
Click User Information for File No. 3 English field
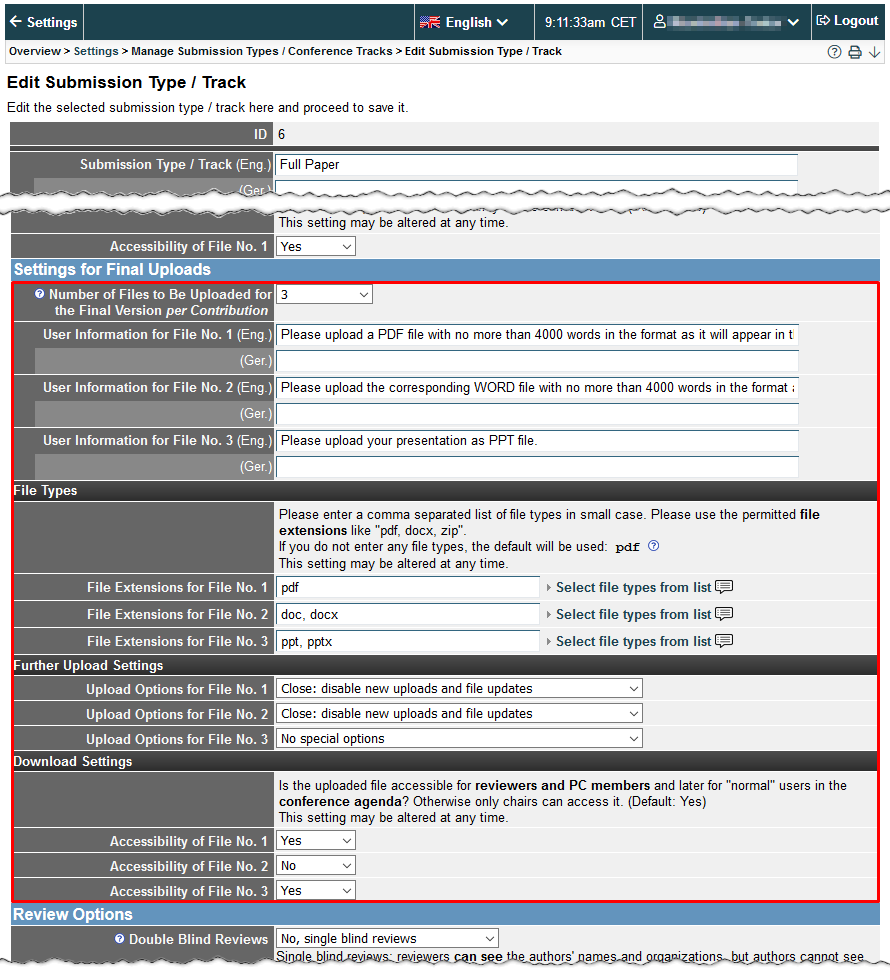click(x=537, y=441)
